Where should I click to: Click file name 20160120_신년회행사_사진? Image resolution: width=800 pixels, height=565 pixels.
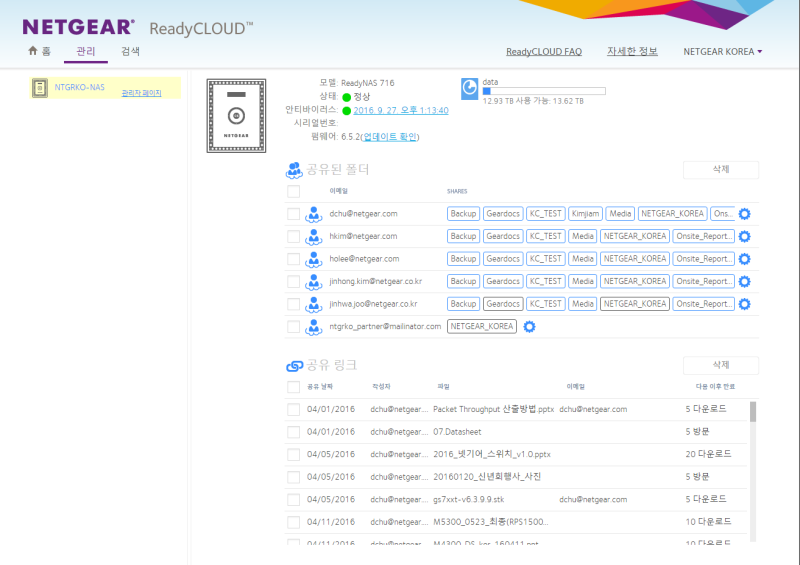click(x=487, y=477)
